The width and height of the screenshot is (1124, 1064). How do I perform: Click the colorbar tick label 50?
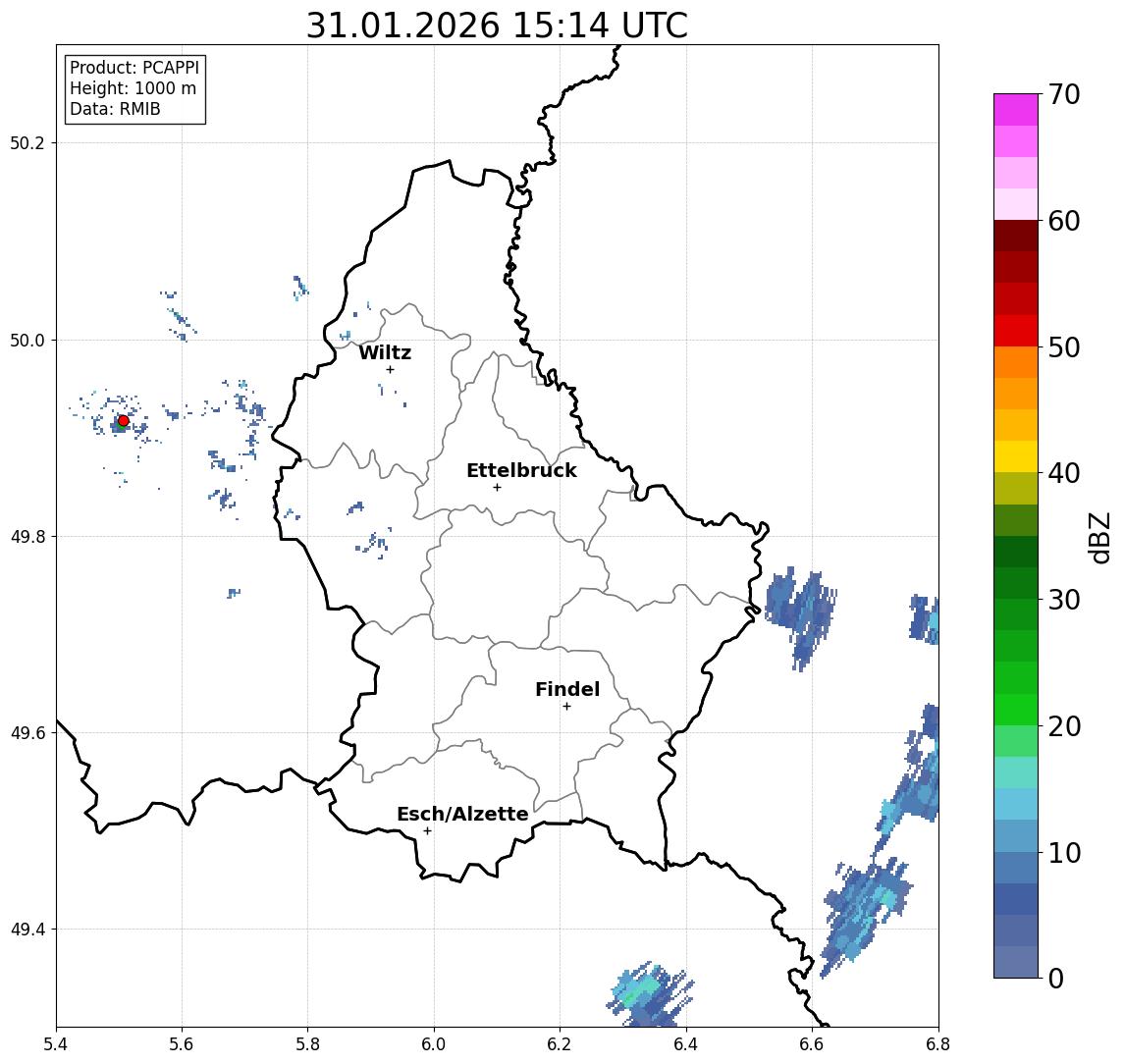click(x=1064, y=347)
